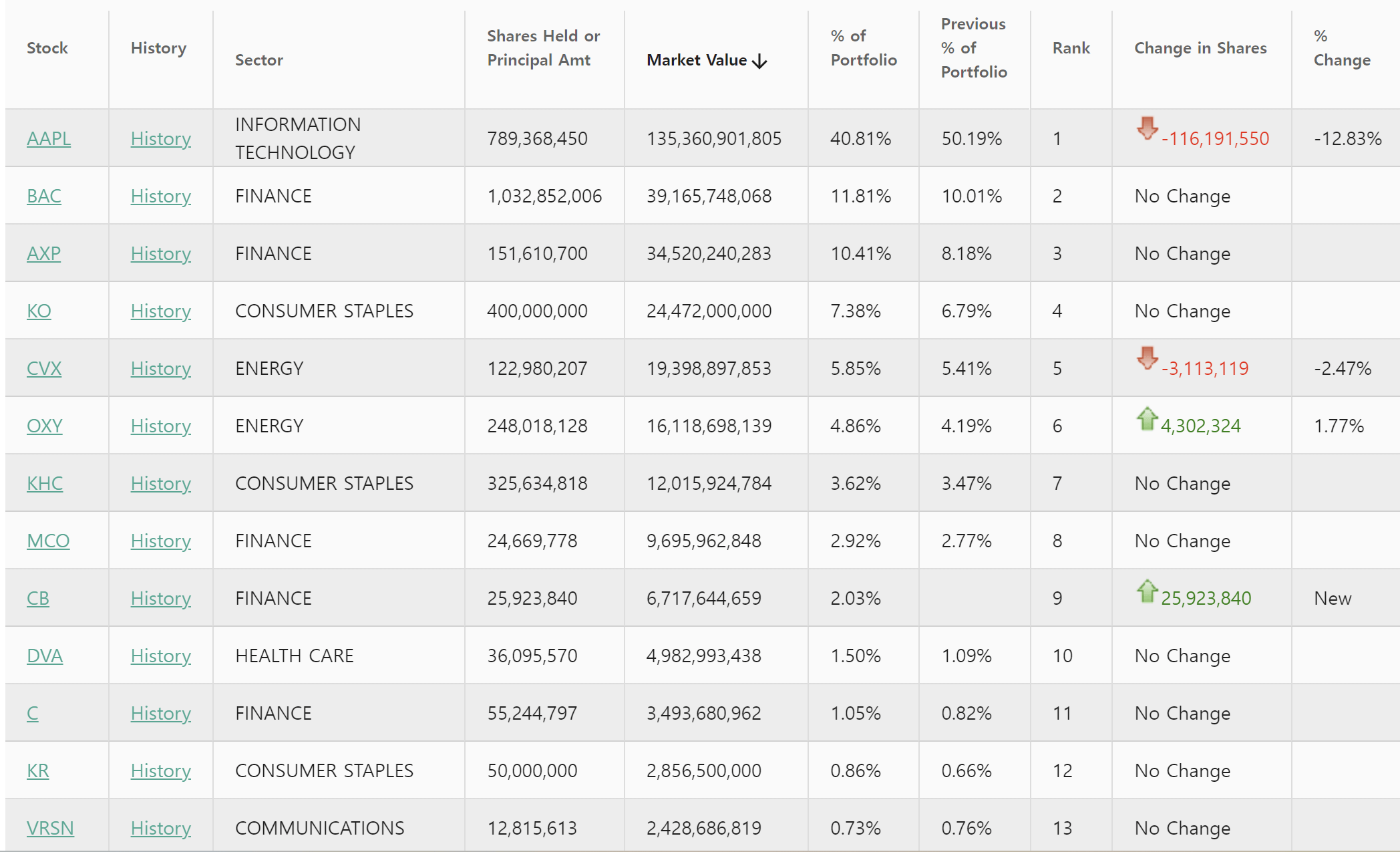
Task: Click the 'New' label in CB row
Action: pyautogui.click(x=1333, y=598)
